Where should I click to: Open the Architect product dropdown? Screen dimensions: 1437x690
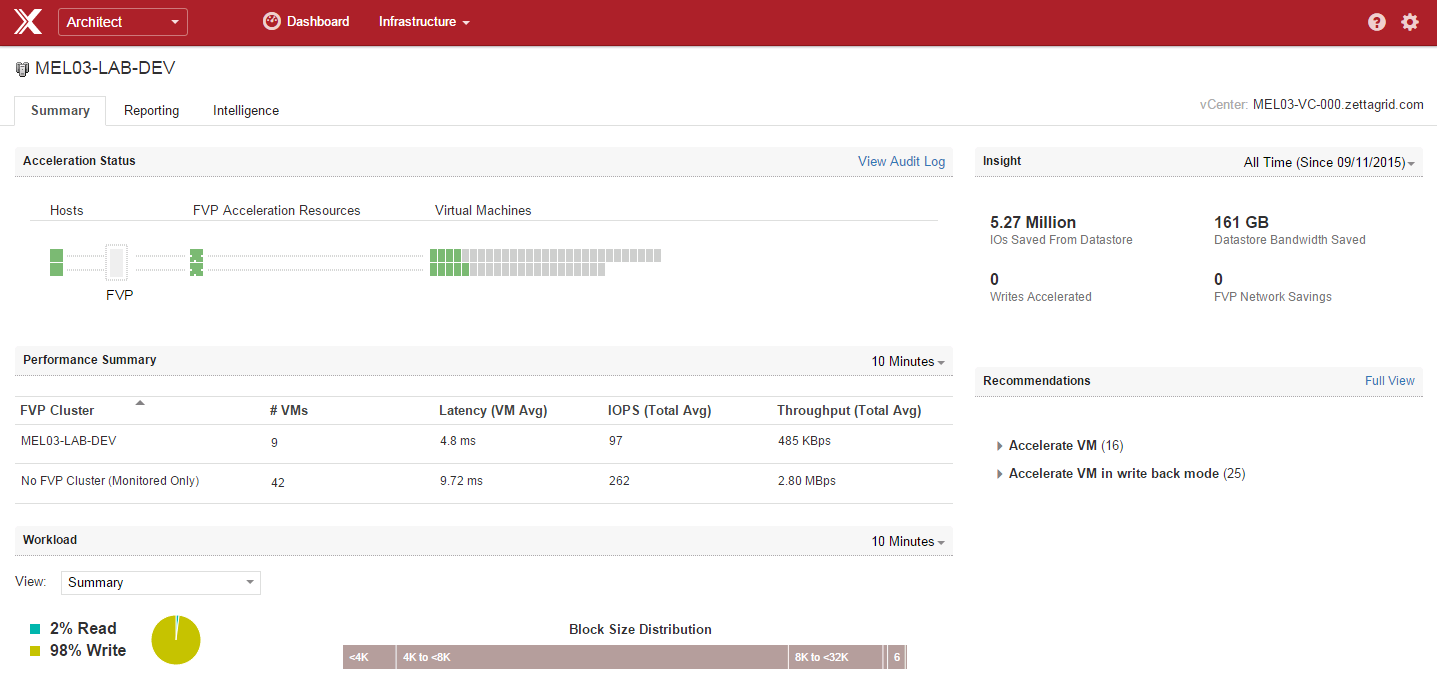(x=123, y=22)
